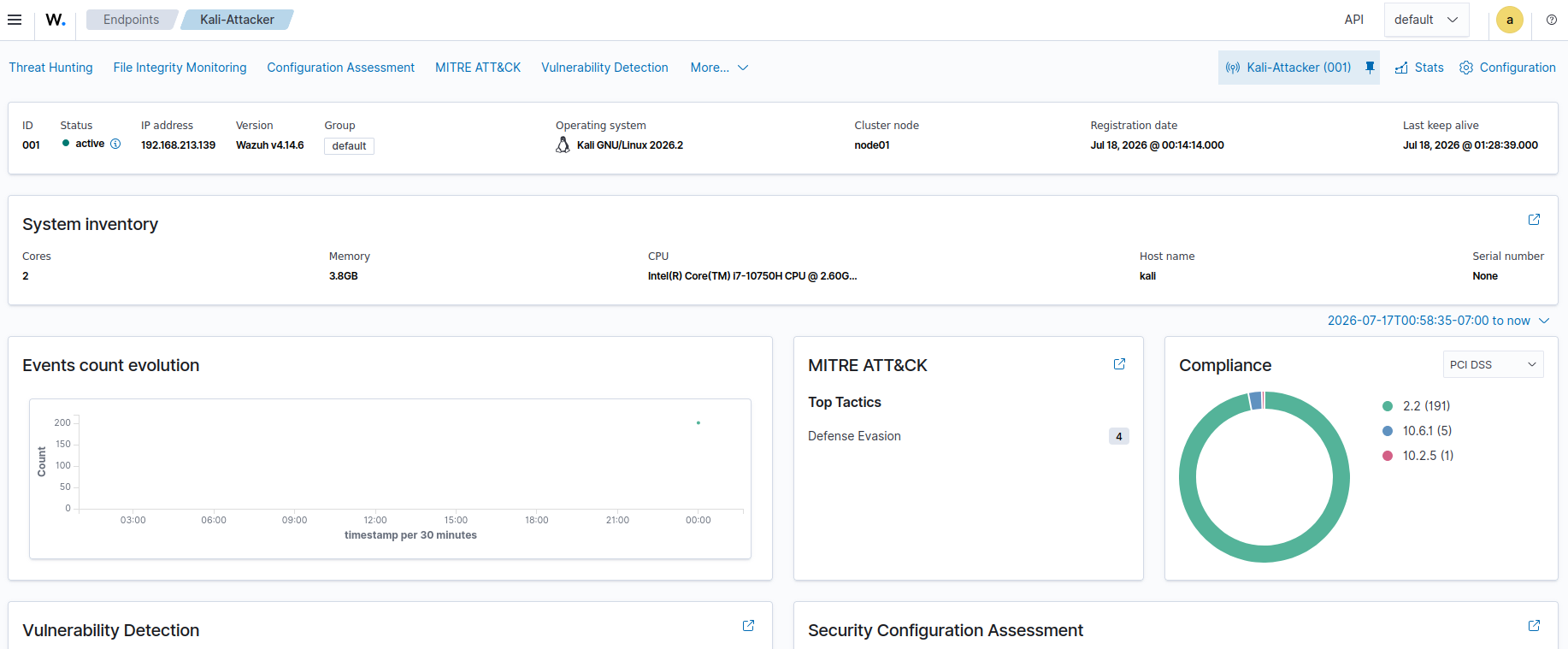Go to the Endpoints breadcrumb
This screenshot has height=649, width=1568.
131,20
